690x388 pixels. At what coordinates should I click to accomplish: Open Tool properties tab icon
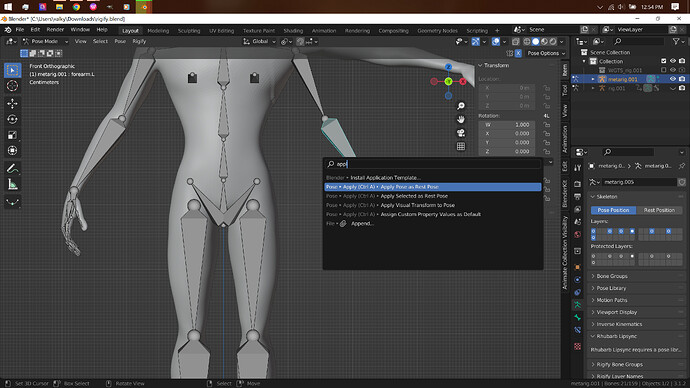pyautogui.click(x=578, y=168)
